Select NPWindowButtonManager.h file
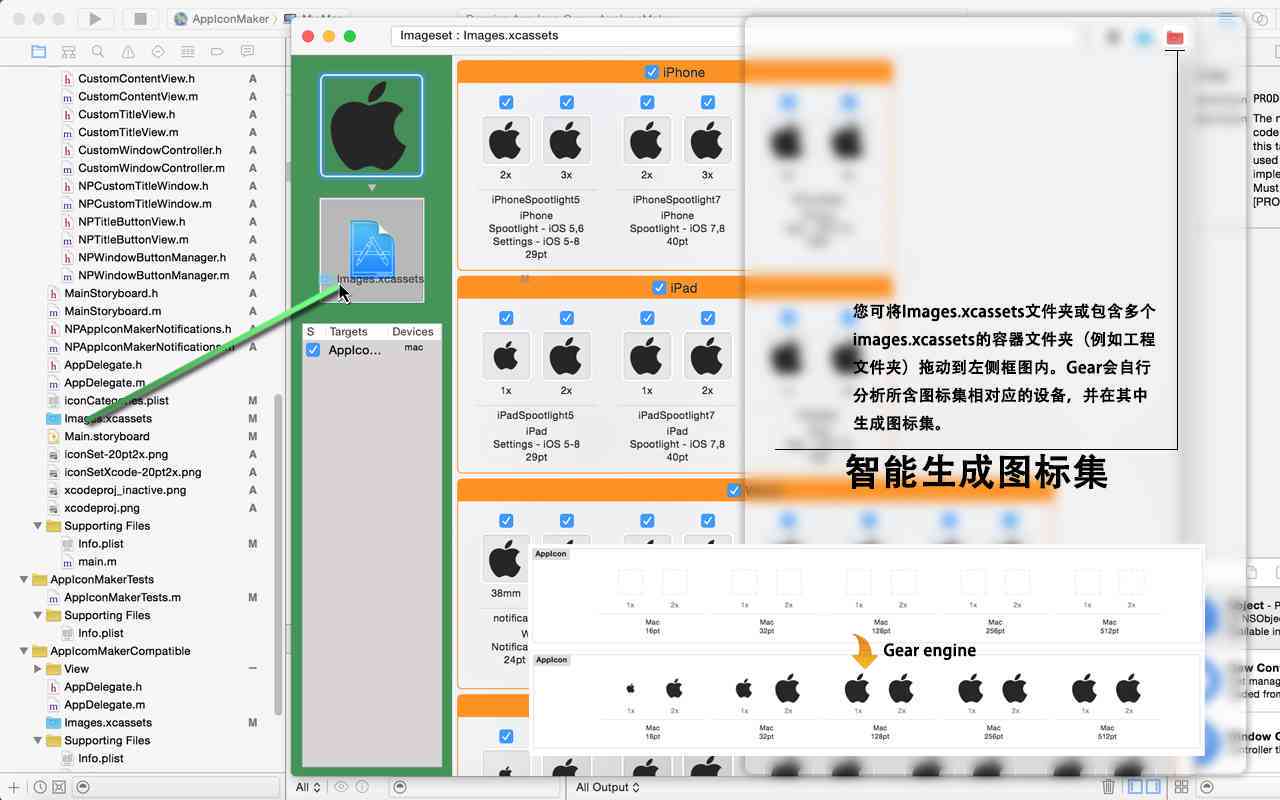 152,257
